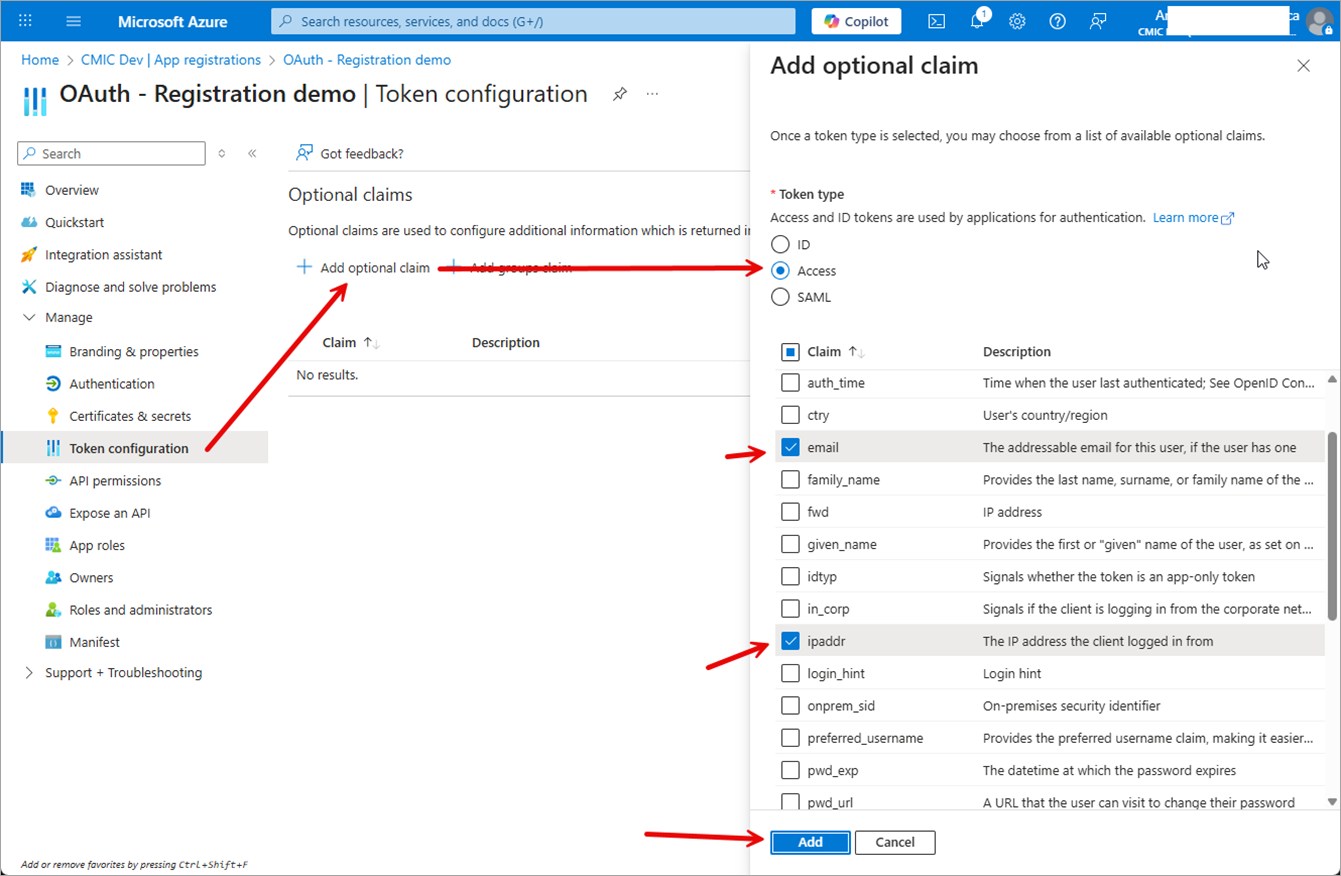The width and height of the screenshot is (1341, 876).
Task: Open the feedback smiley icon
Action: coord(1097,21)
